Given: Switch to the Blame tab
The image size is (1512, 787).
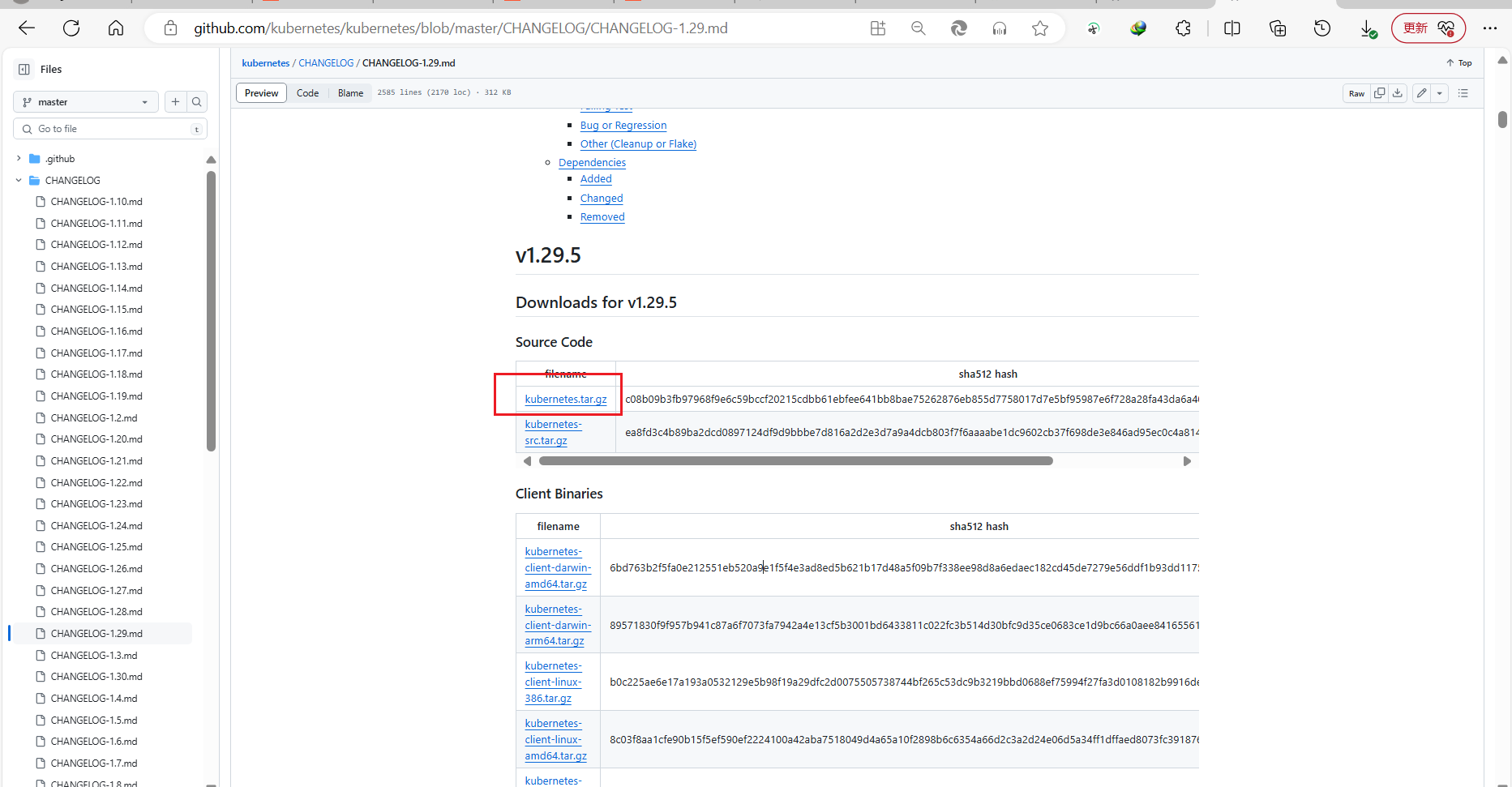Looking at the screenshot, I should pyautogui.click(x=350, y=93).
